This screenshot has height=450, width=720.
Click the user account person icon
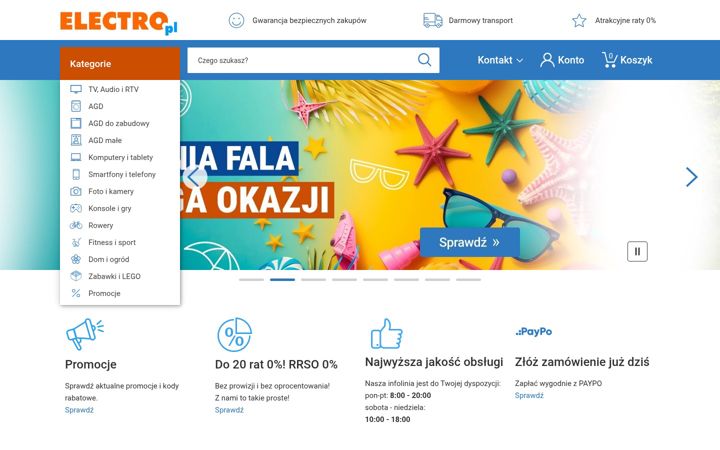click(547, 60)
